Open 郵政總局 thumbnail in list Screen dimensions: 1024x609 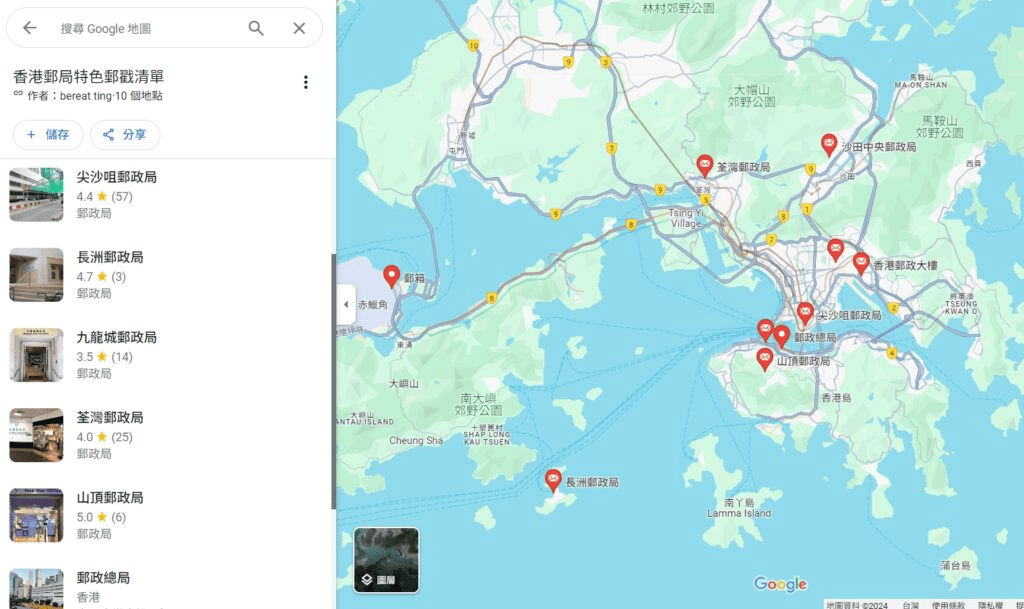tap(37, 589)
